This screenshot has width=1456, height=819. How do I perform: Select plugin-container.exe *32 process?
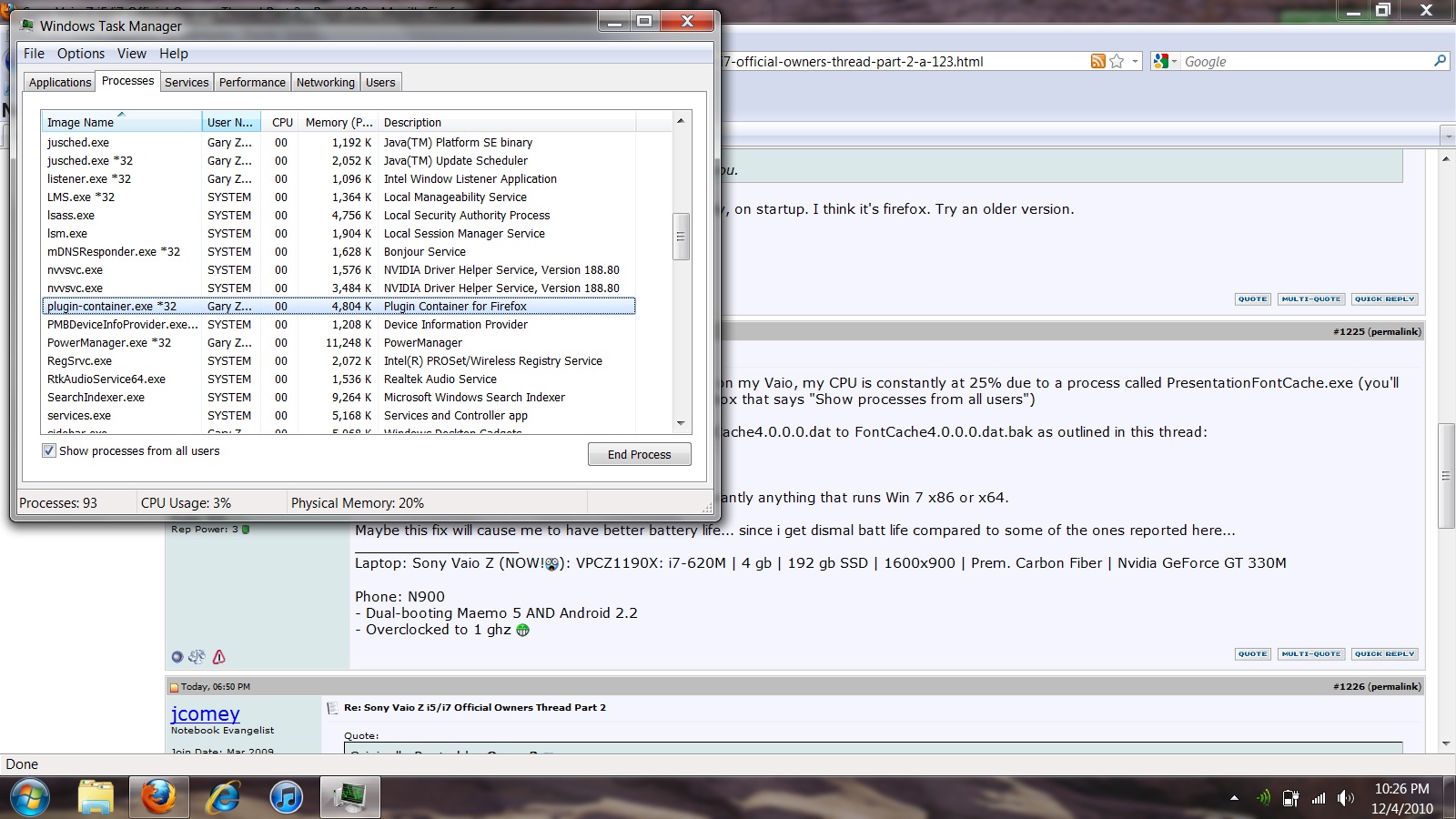339,306
